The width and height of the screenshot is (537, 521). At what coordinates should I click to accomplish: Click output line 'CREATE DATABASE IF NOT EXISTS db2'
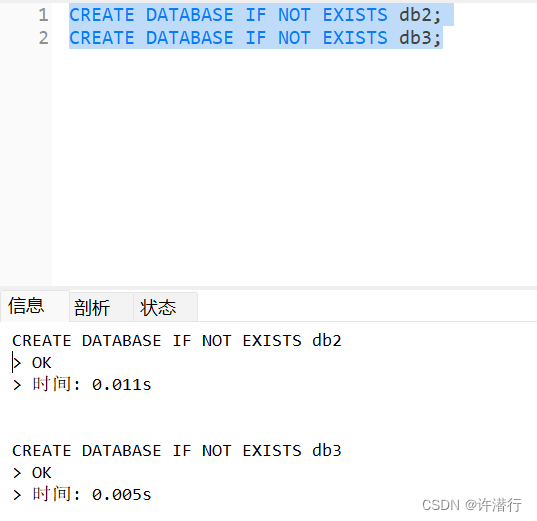tap(177, 341)
